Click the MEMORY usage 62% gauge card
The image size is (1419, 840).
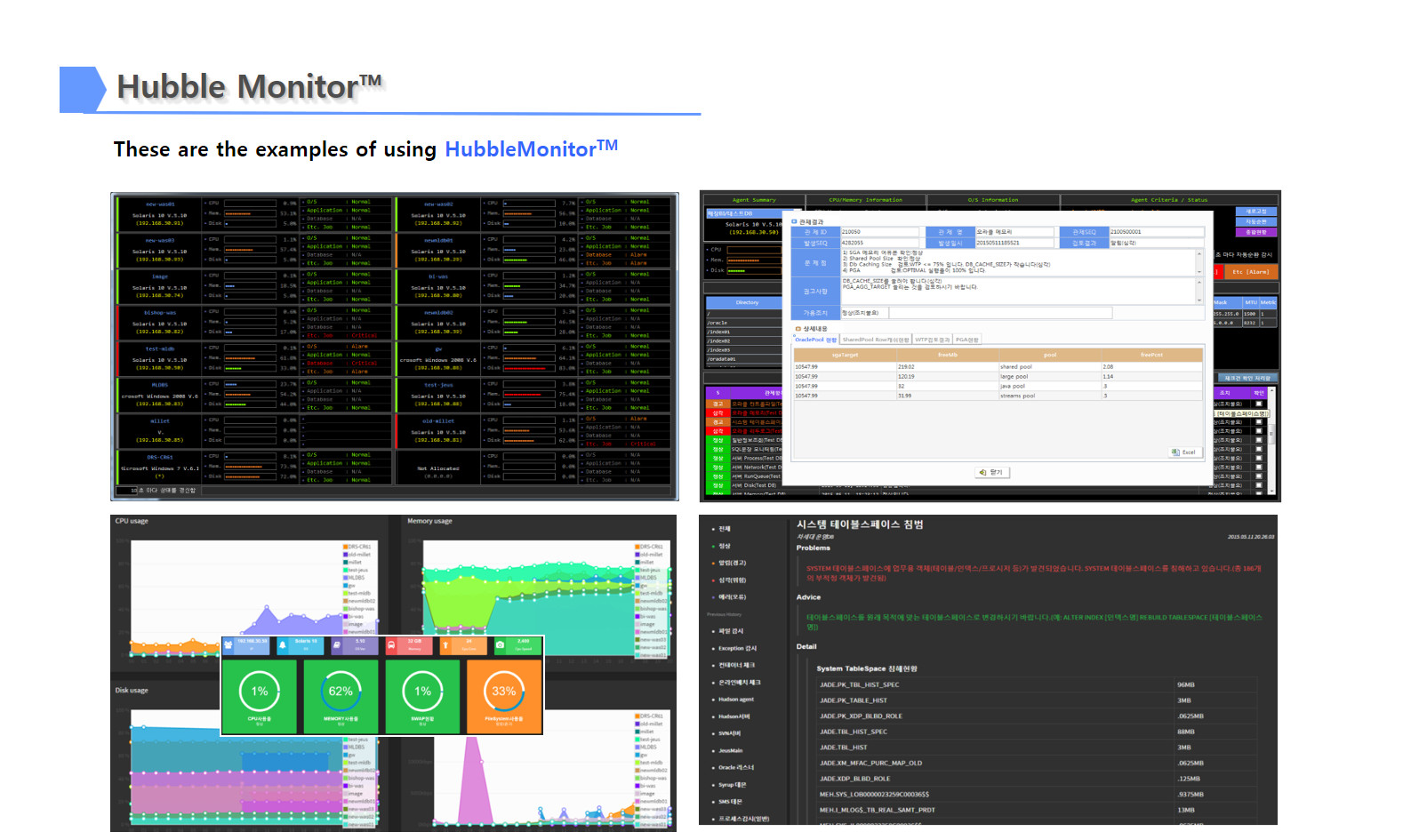(x=341, y=696)
